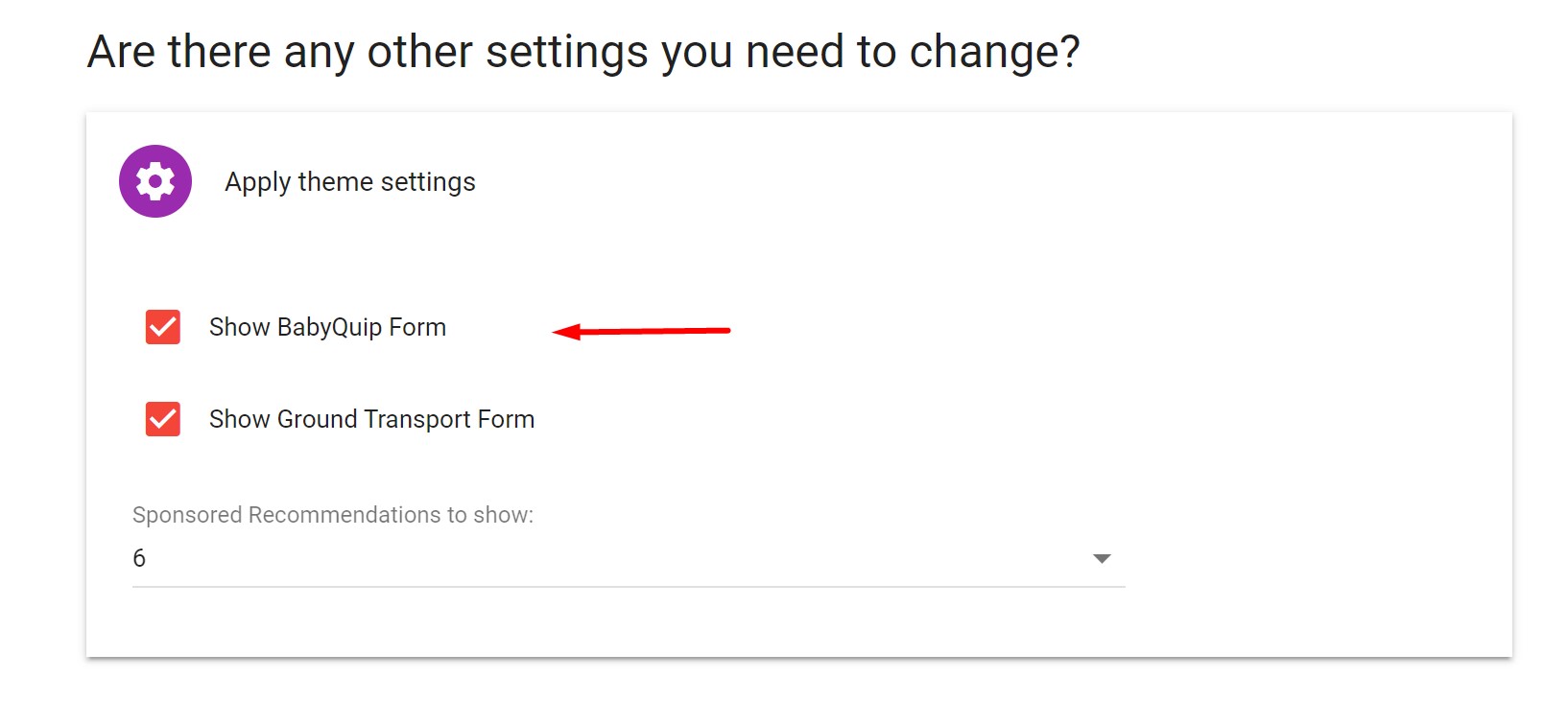The image size is (1568, 701).
Task: Click the word 'BabyQuip' in the label
Action: (x=329, y=328)
